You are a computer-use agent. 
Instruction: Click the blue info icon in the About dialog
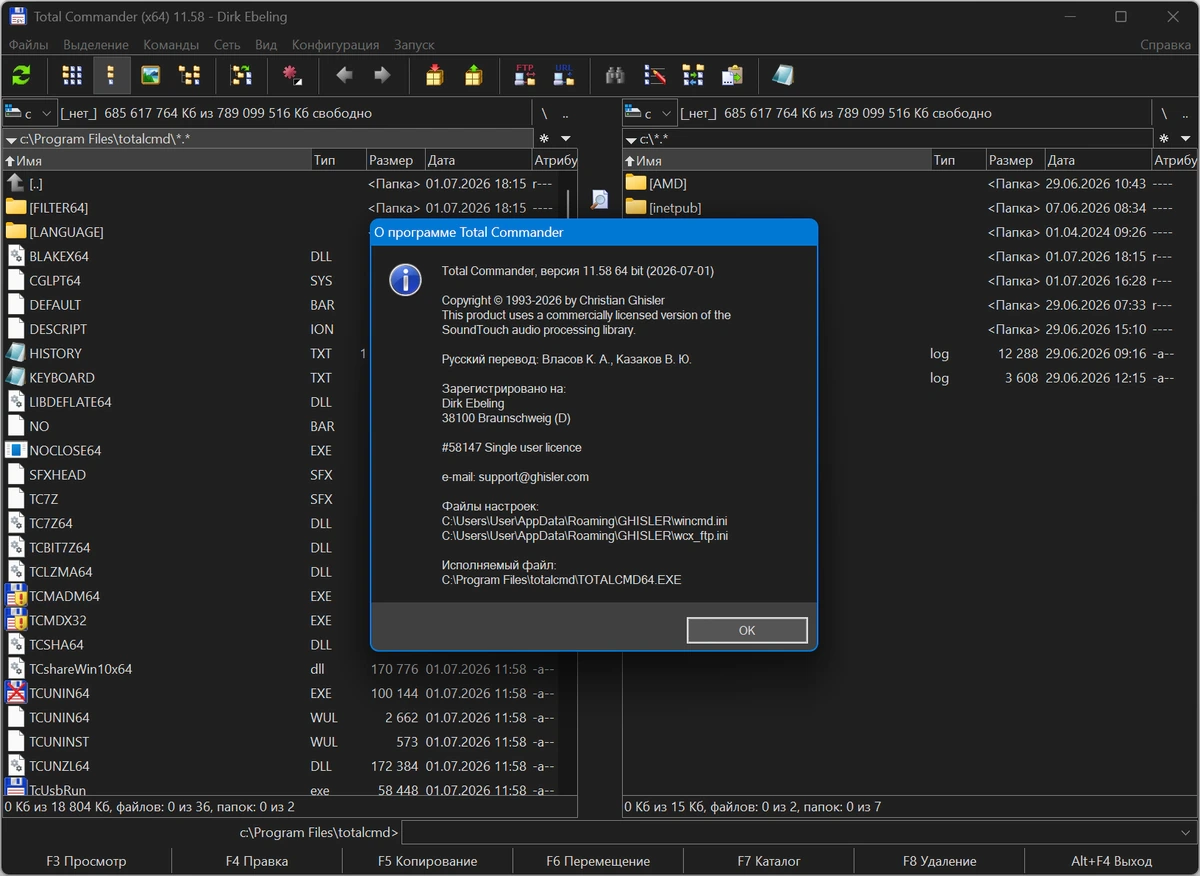405,280
